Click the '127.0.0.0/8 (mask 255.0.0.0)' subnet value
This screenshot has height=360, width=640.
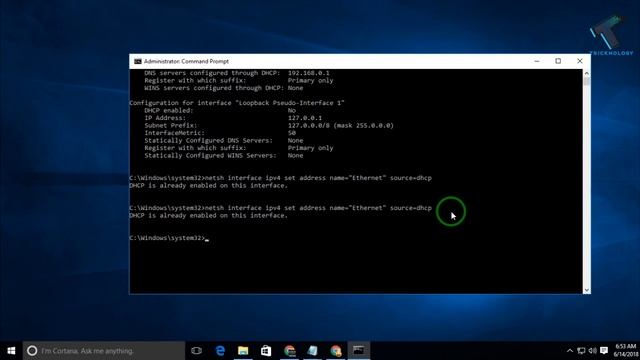pyautogui.click(x=341, y=125)
